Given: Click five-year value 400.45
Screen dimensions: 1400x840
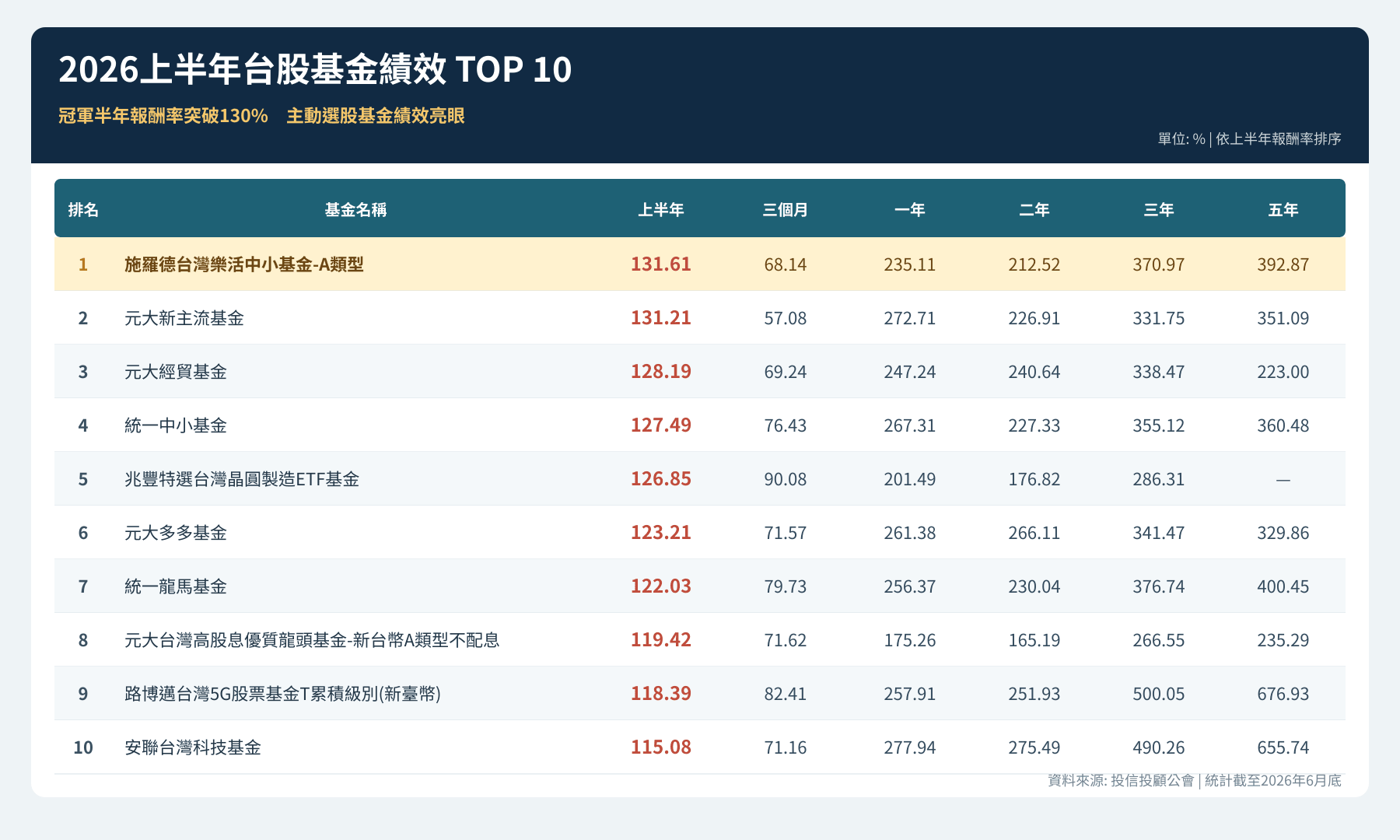Looking at the screenshot, I should 1283,586.
